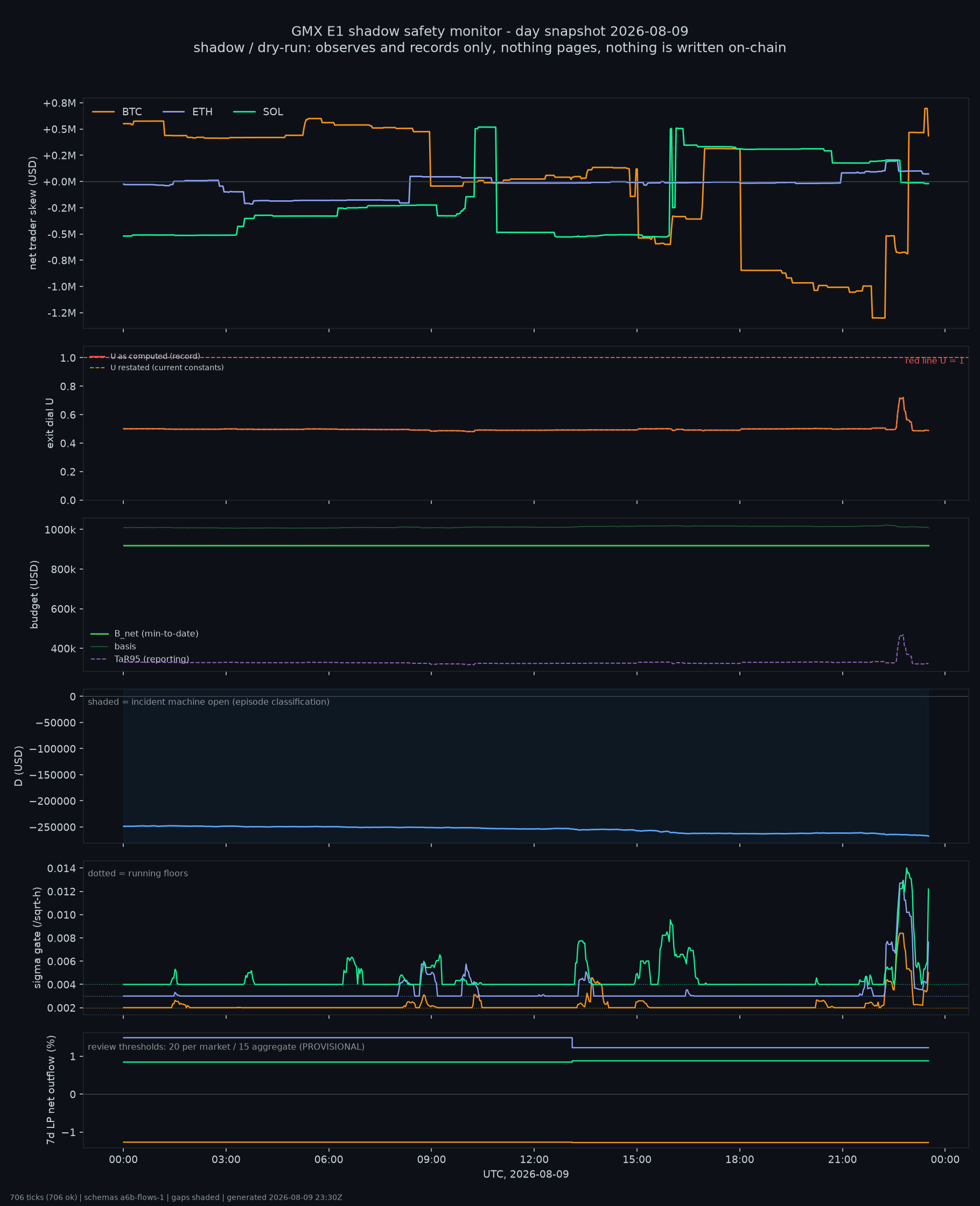Click the '-1.2M' skew tick label
This screenshot has height=1206, width=980.
[x=61, y=313]
